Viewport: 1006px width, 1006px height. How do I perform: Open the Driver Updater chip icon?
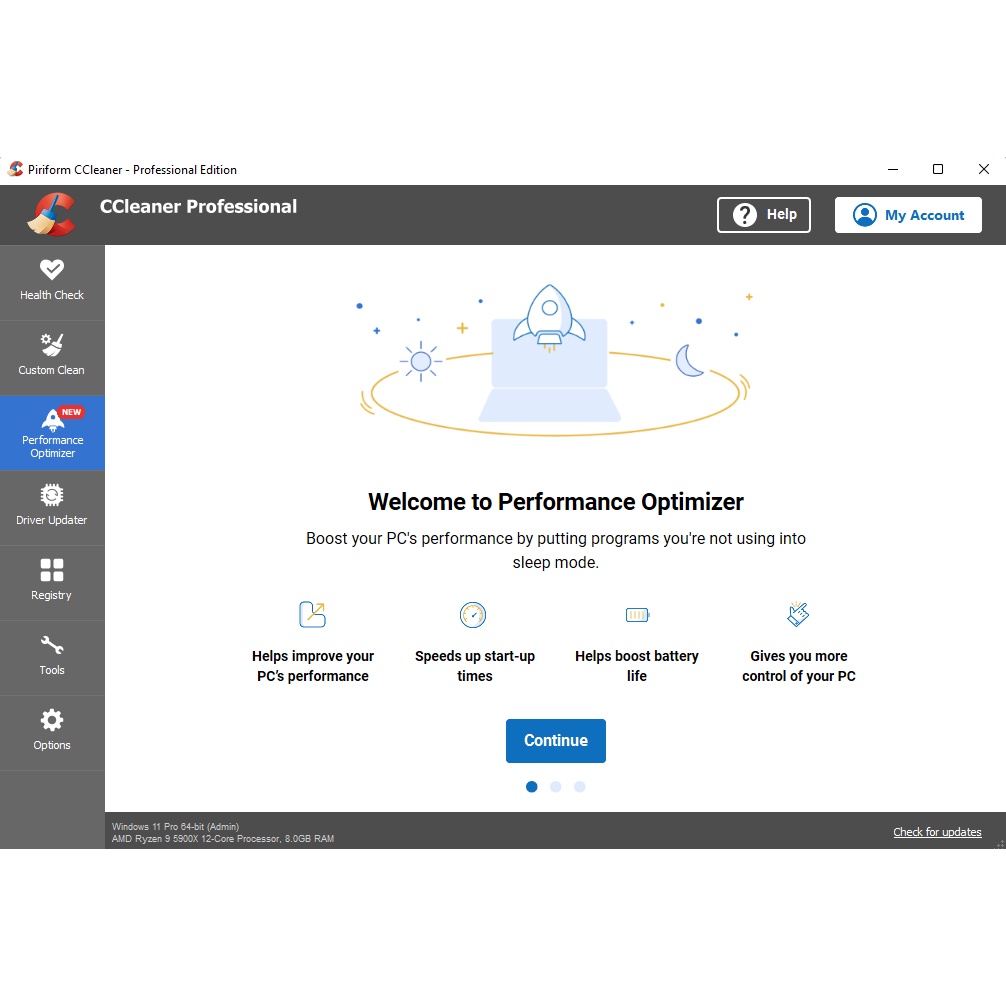click(x=52, y=495)
